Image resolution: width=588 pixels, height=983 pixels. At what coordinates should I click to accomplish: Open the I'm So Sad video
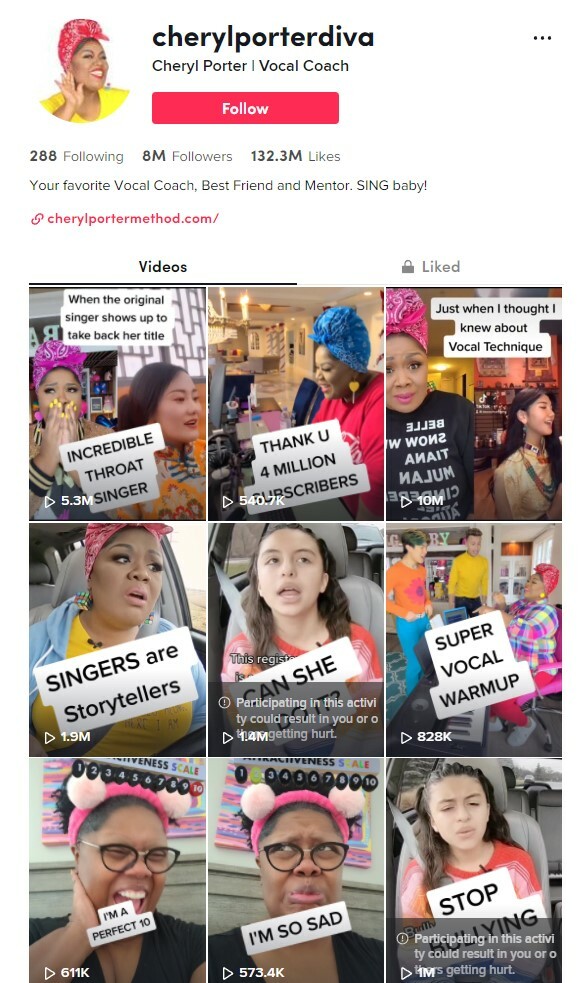coord(296,871)
